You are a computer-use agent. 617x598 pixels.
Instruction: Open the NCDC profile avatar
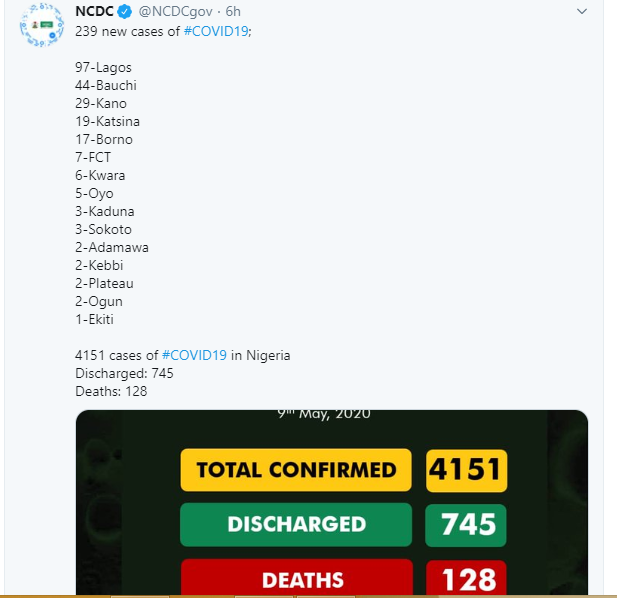(x=42, y=25)
